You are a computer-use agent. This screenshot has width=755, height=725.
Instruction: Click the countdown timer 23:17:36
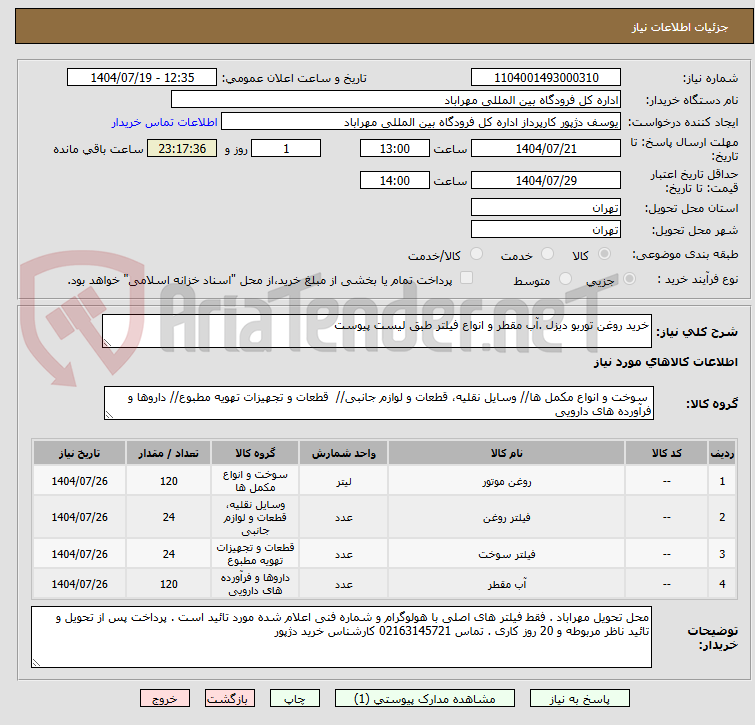tap(182, 148)
